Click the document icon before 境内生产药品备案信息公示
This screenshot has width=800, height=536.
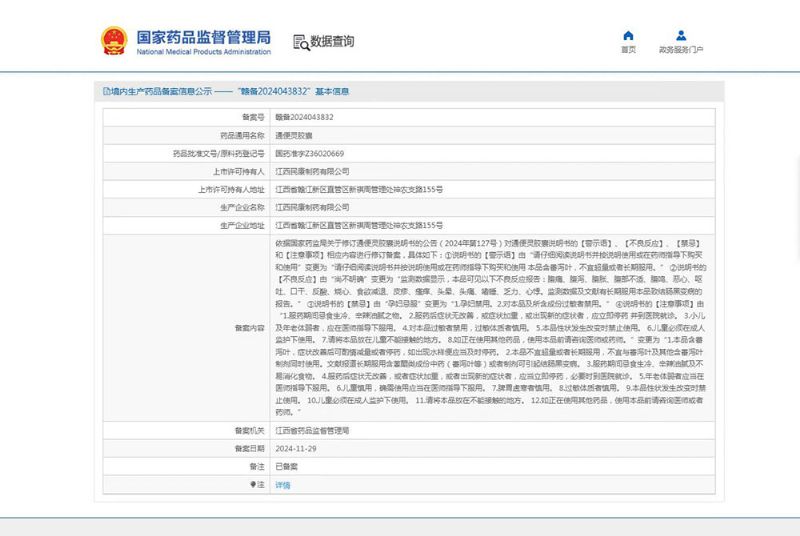pyautogui.click(x=105, y=90)
